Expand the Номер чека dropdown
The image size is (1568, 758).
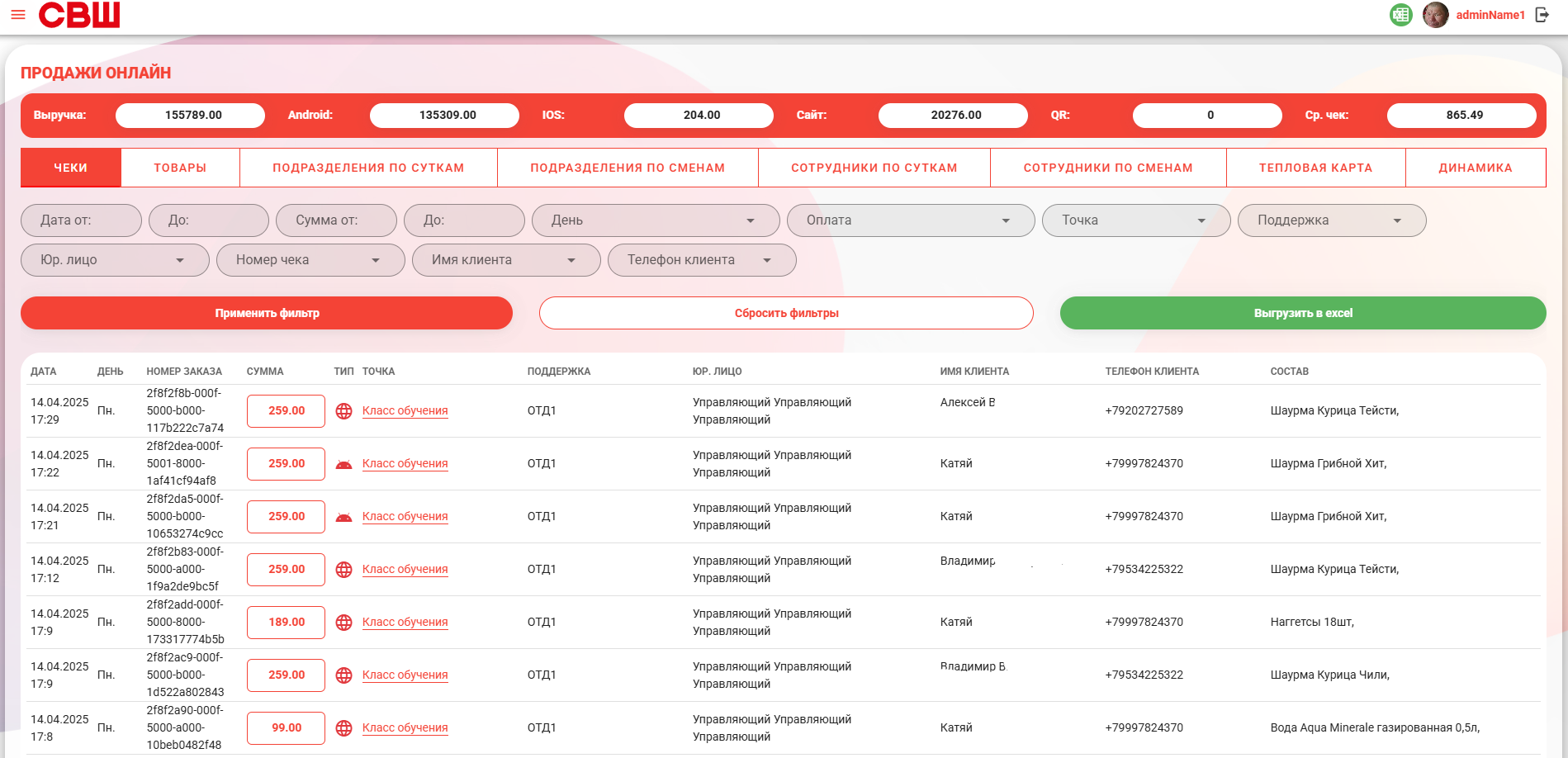point(310,260)
